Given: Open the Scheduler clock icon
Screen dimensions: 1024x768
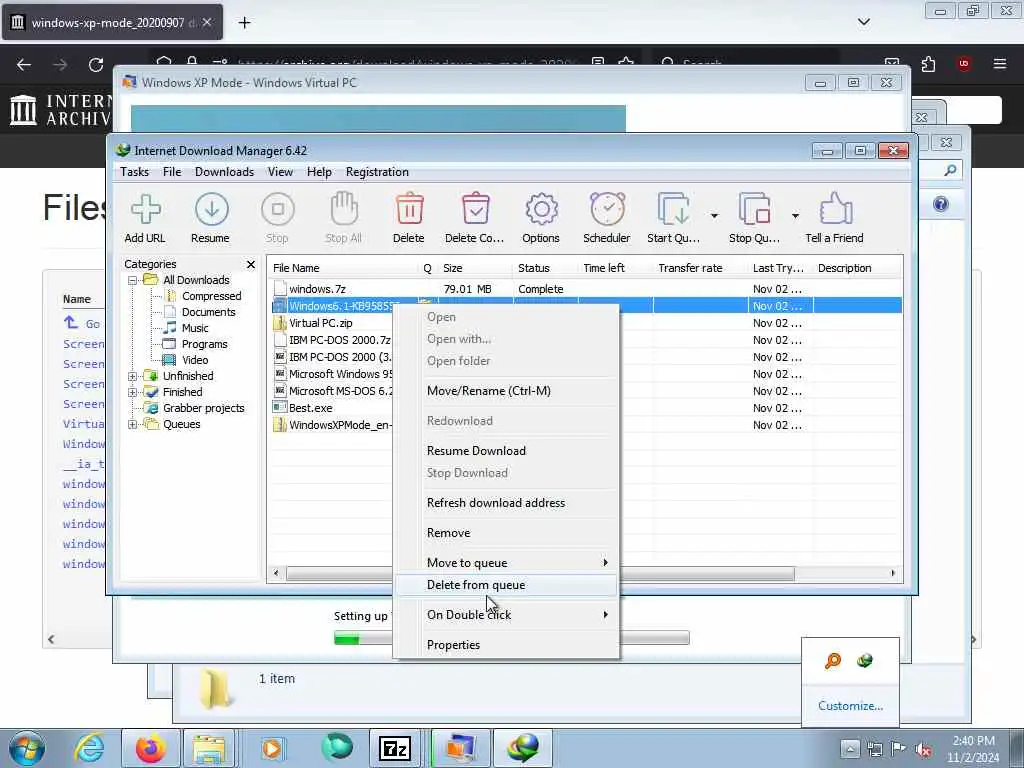Looking at the screenshot, I should (607, 209).
